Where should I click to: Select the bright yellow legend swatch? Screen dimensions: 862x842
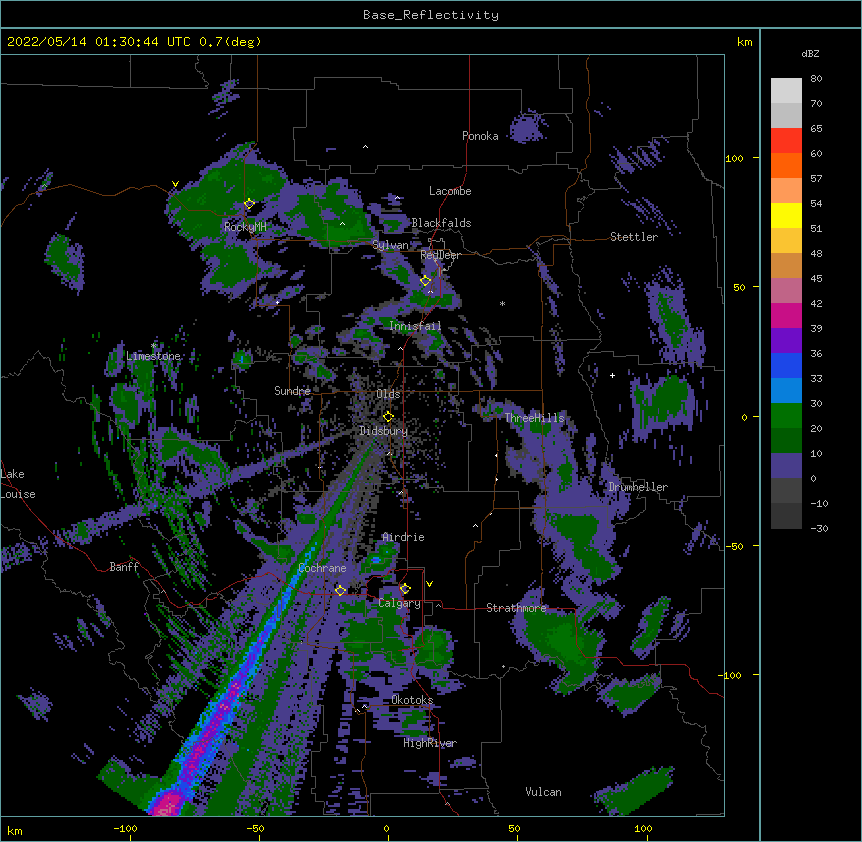(x=786, y=215)
